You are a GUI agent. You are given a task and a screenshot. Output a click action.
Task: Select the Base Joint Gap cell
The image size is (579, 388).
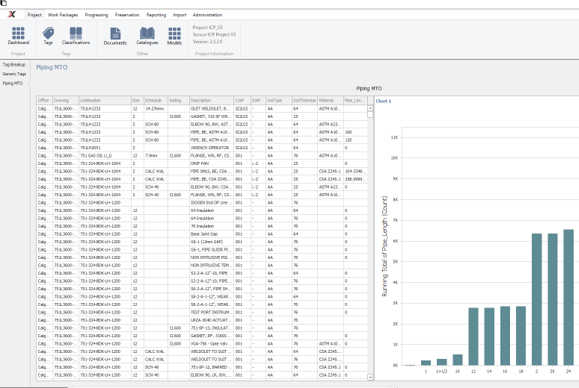[x=211, y=234]
